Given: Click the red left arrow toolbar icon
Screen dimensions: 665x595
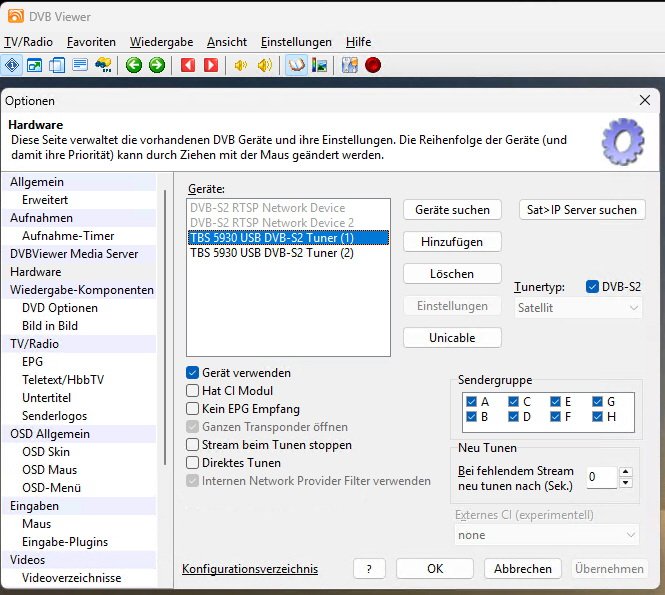Looking at the screenshot, I should click(188, 65).
